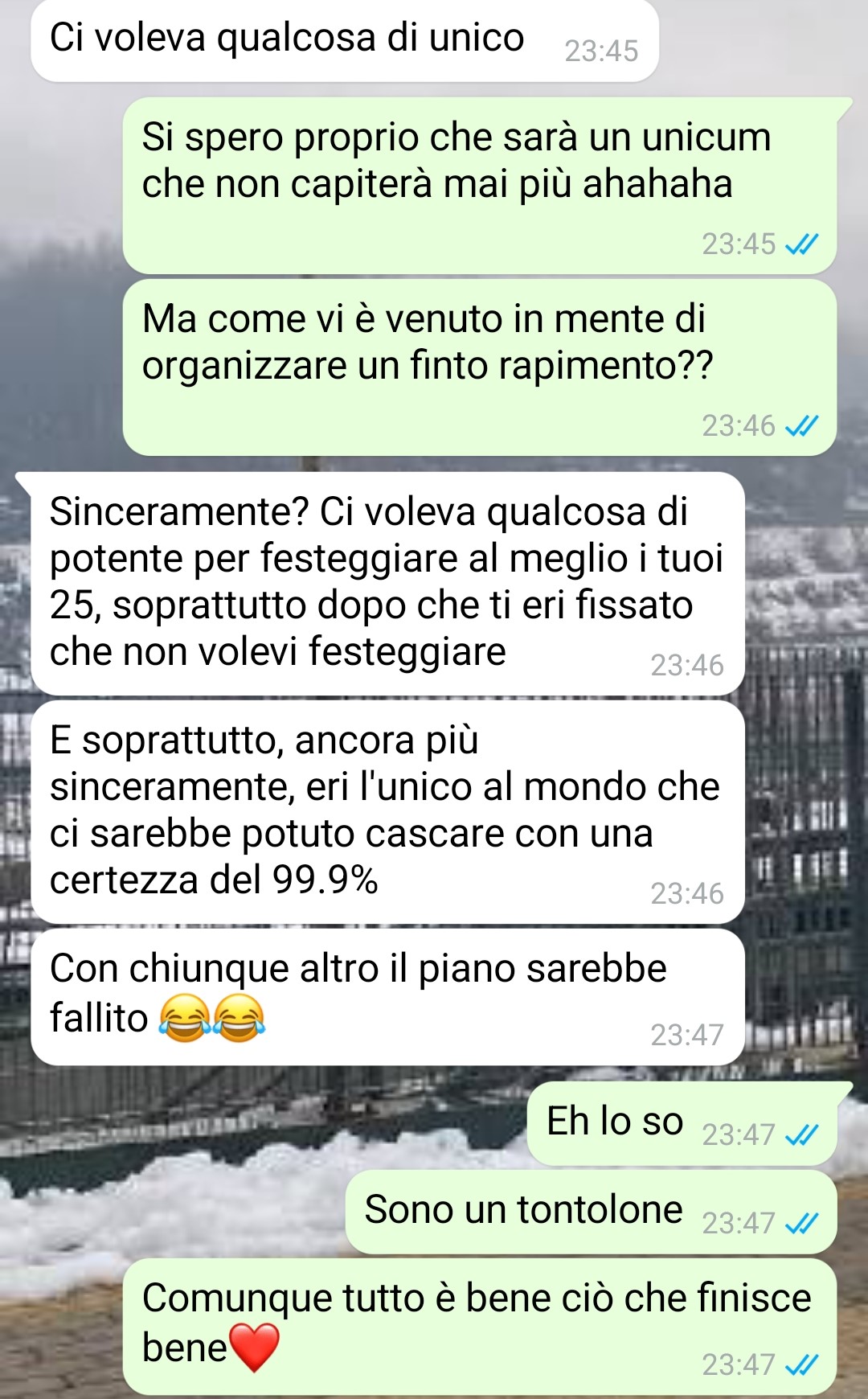
Task: Tap the first laughing-crying emoji
Action: pos(185,1018)
